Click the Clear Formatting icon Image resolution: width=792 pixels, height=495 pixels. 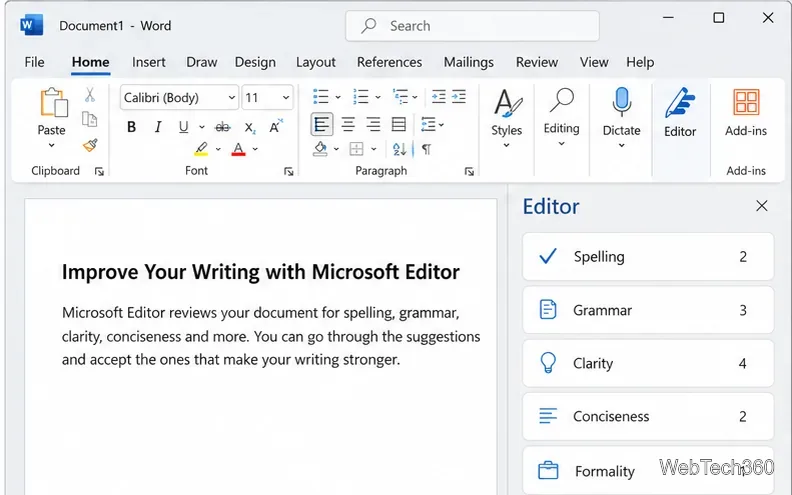pos(276,126)
